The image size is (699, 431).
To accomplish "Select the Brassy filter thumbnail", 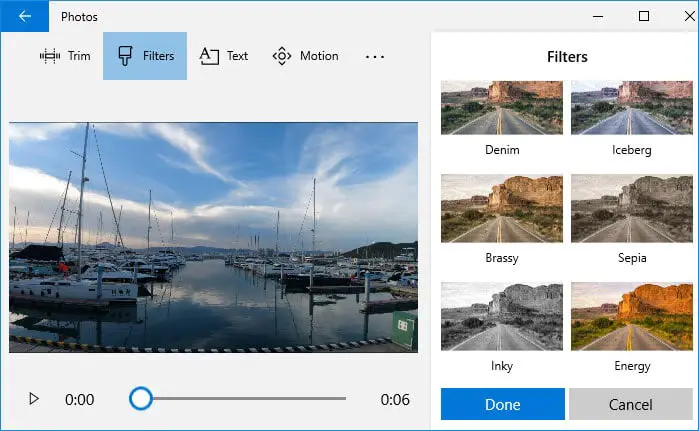I will coord(501,208).
